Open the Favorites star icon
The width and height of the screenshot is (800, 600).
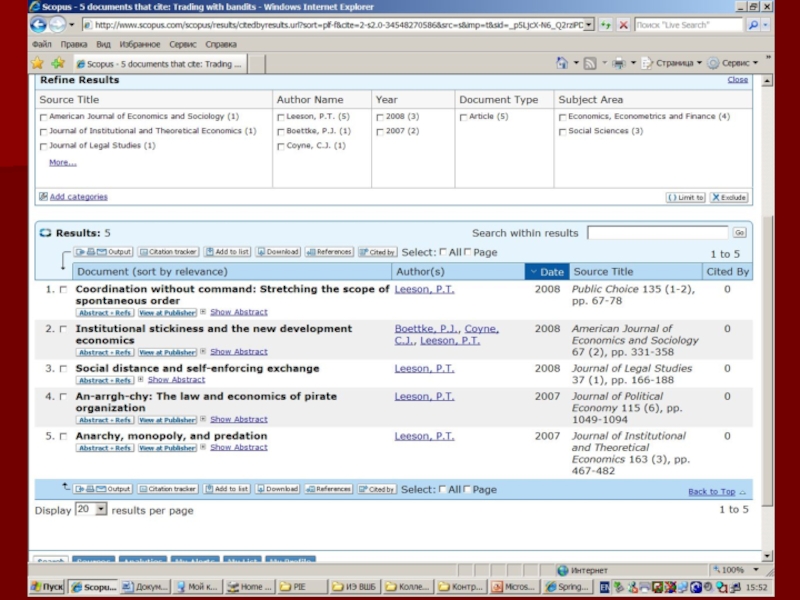pos(37,63)
